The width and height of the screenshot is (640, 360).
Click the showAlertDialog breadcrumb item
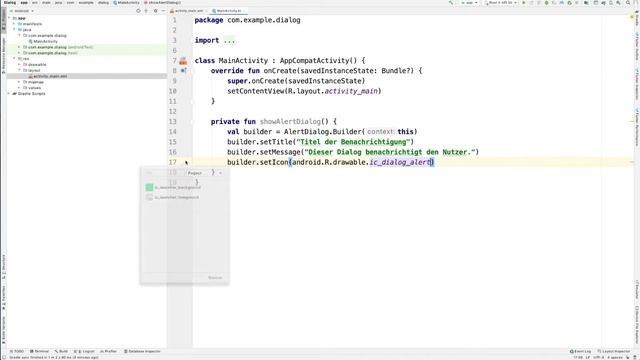[x=162, y=3]
